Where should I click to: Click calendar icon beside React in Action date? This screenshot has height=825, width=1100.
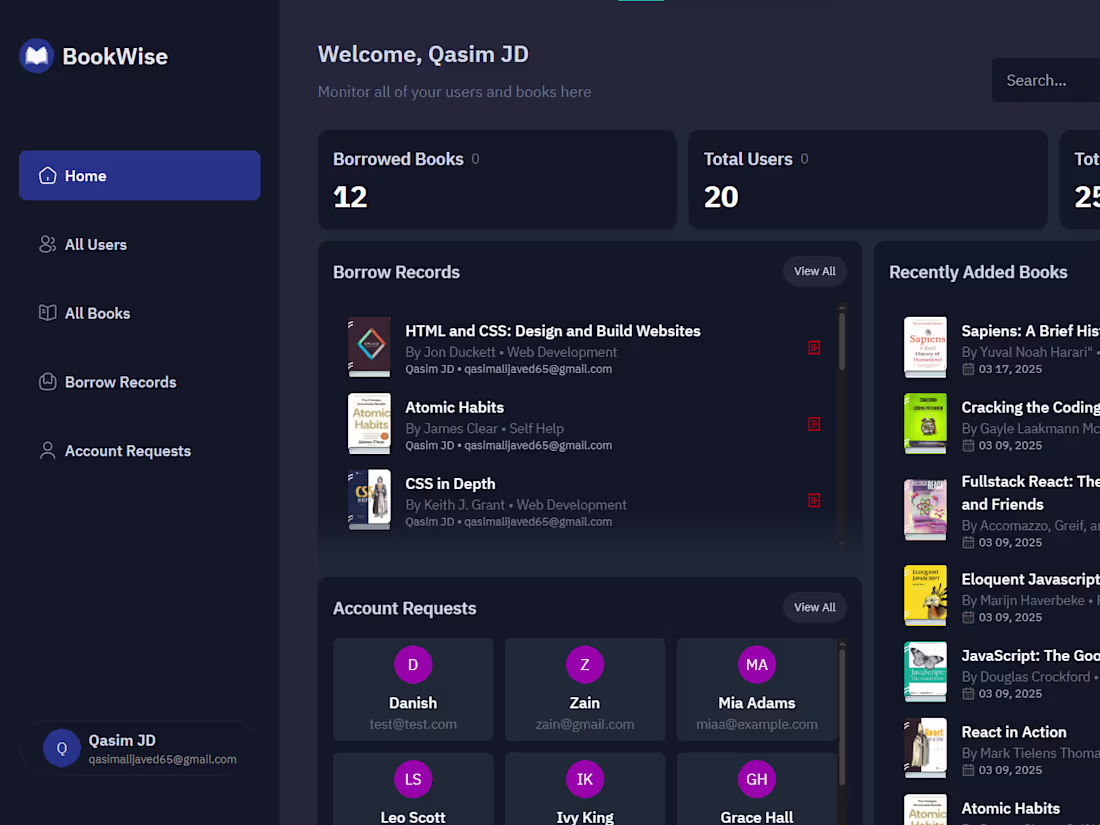click(968, 770)
